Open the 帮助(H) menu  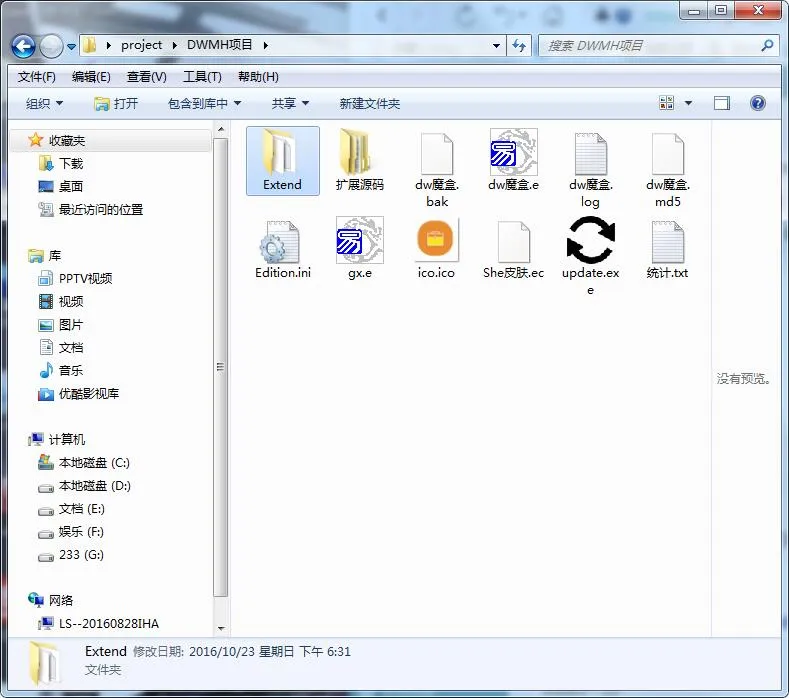tap(258, 76)
